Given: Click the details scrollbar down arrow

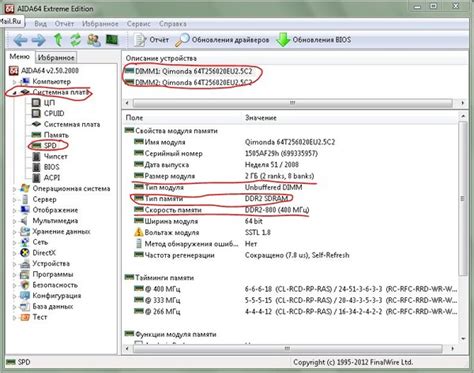Looking at the screenshot, I should coord(463,338).
